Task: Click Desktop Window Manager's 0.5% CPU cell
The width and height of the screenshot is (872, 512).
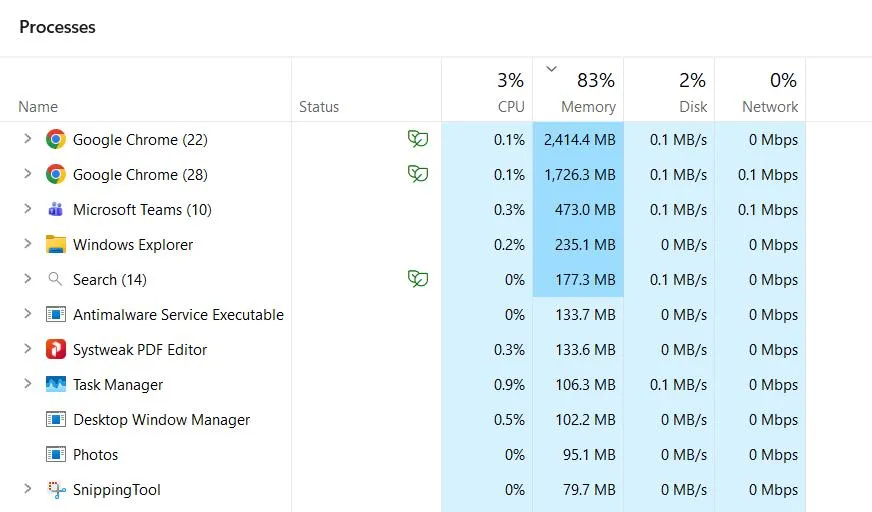Action: click(x=487, y=420)
